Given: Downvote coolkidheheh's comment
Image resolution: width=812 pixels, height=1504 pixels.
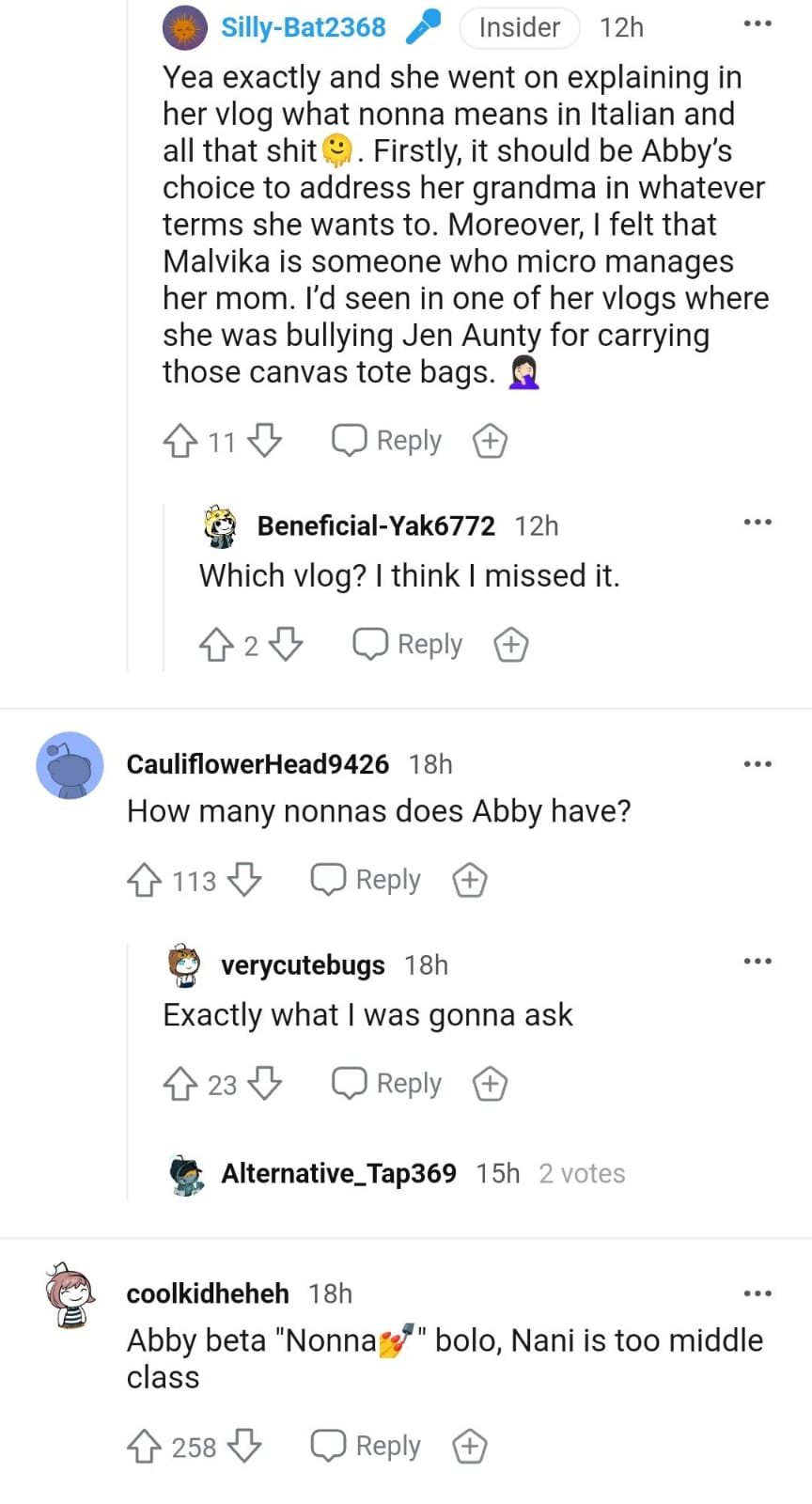Looking at the screenshot, I should click(244, 1447).
